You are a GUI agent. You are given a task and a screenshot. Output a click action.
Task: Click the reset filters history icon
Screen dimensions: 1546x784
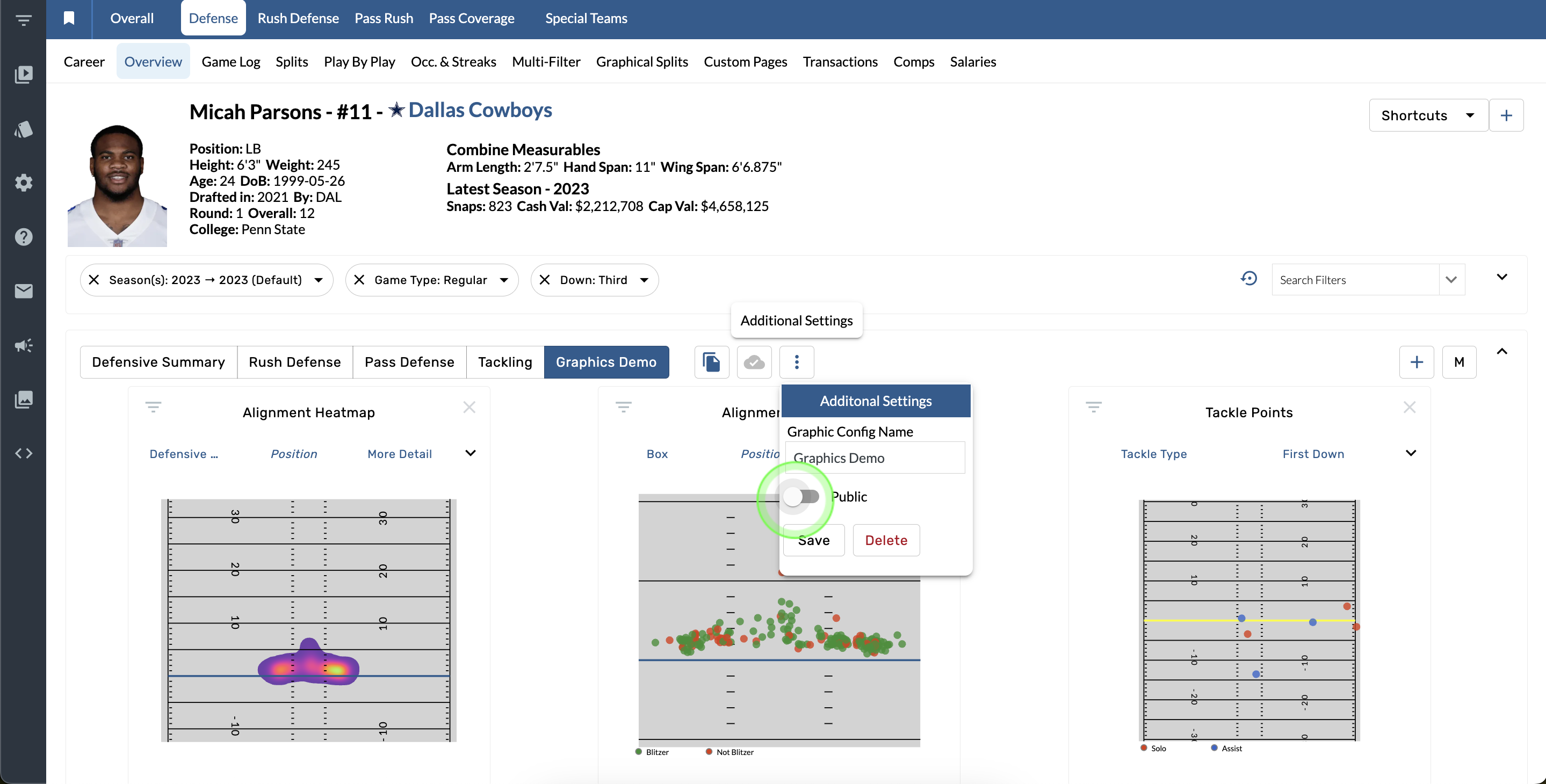tap(1248, 279)
